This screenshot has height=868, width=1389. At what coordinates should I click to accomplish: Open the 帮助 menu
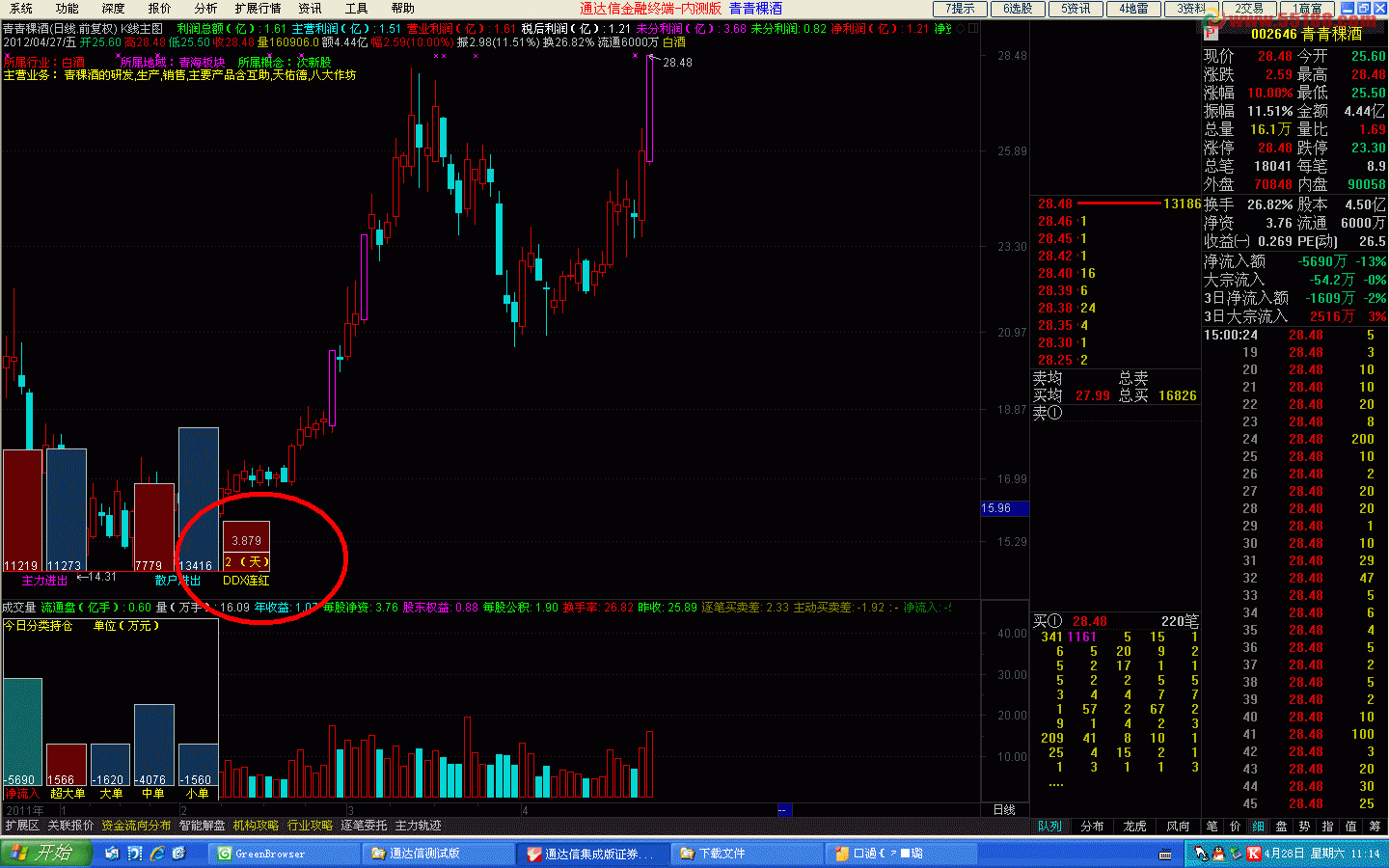pyautogui.click(x=402, y=8)
